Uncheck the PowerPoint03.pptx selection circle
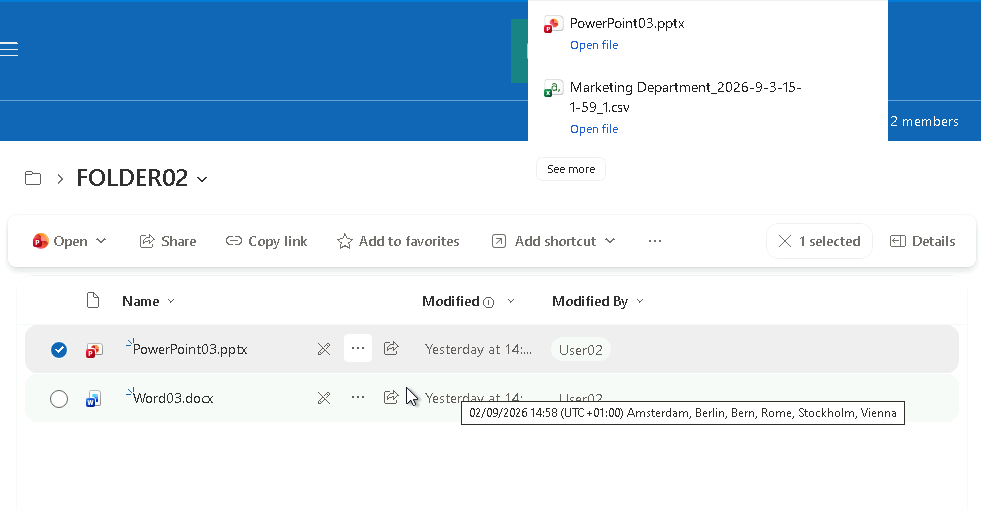981x510 pixels. 59,349
